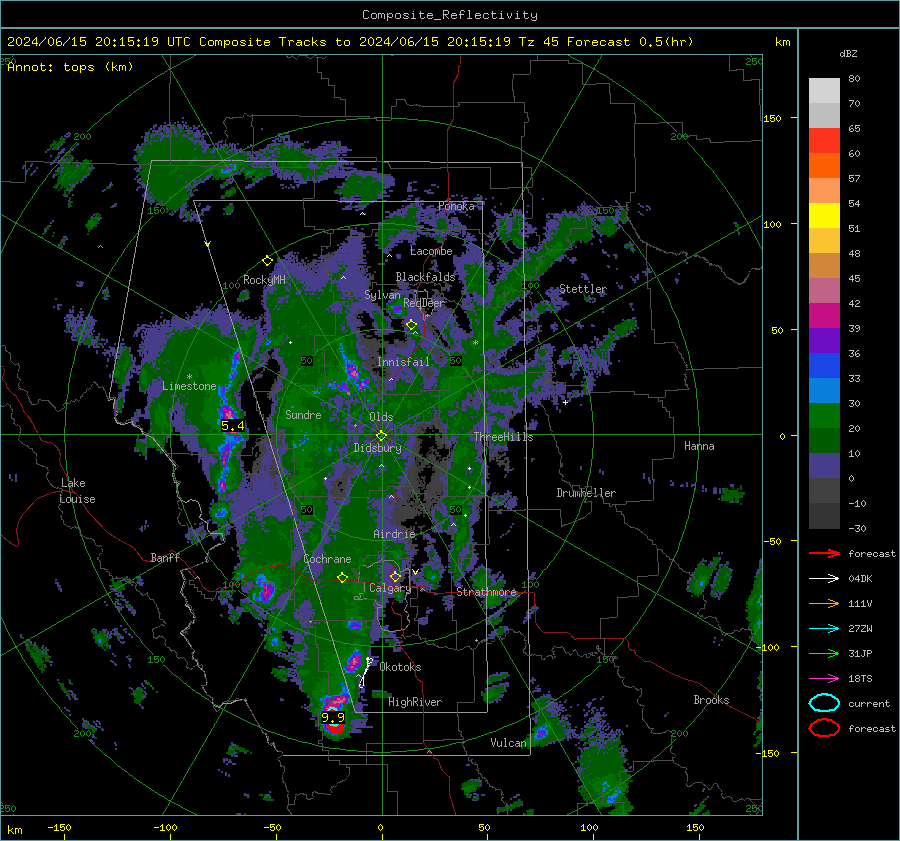
Task: Click the yellow radar-center diamond above Didsbury
Action: pyautogui.click(x=381, y=436)
